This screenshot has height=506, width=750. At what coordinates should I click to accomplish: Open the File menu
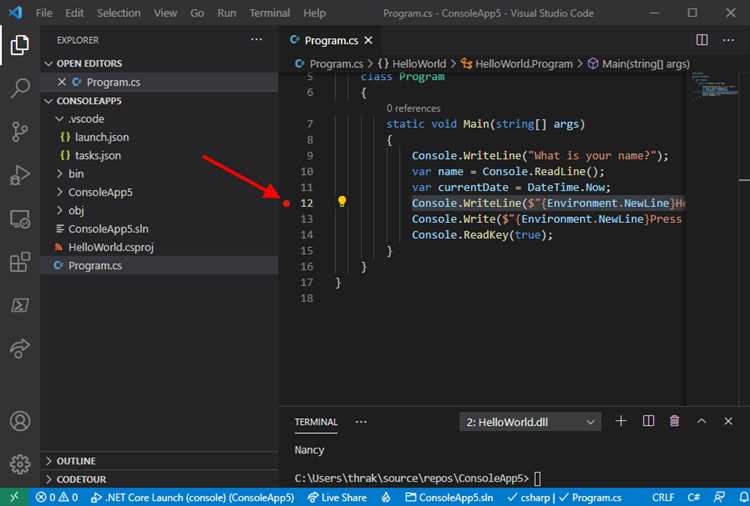pos(44,13)
